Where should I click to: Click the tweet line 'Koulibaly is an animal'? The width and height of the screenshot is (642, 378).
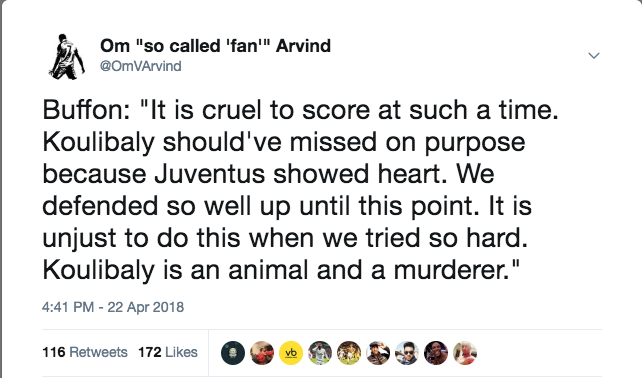(281, 270)
